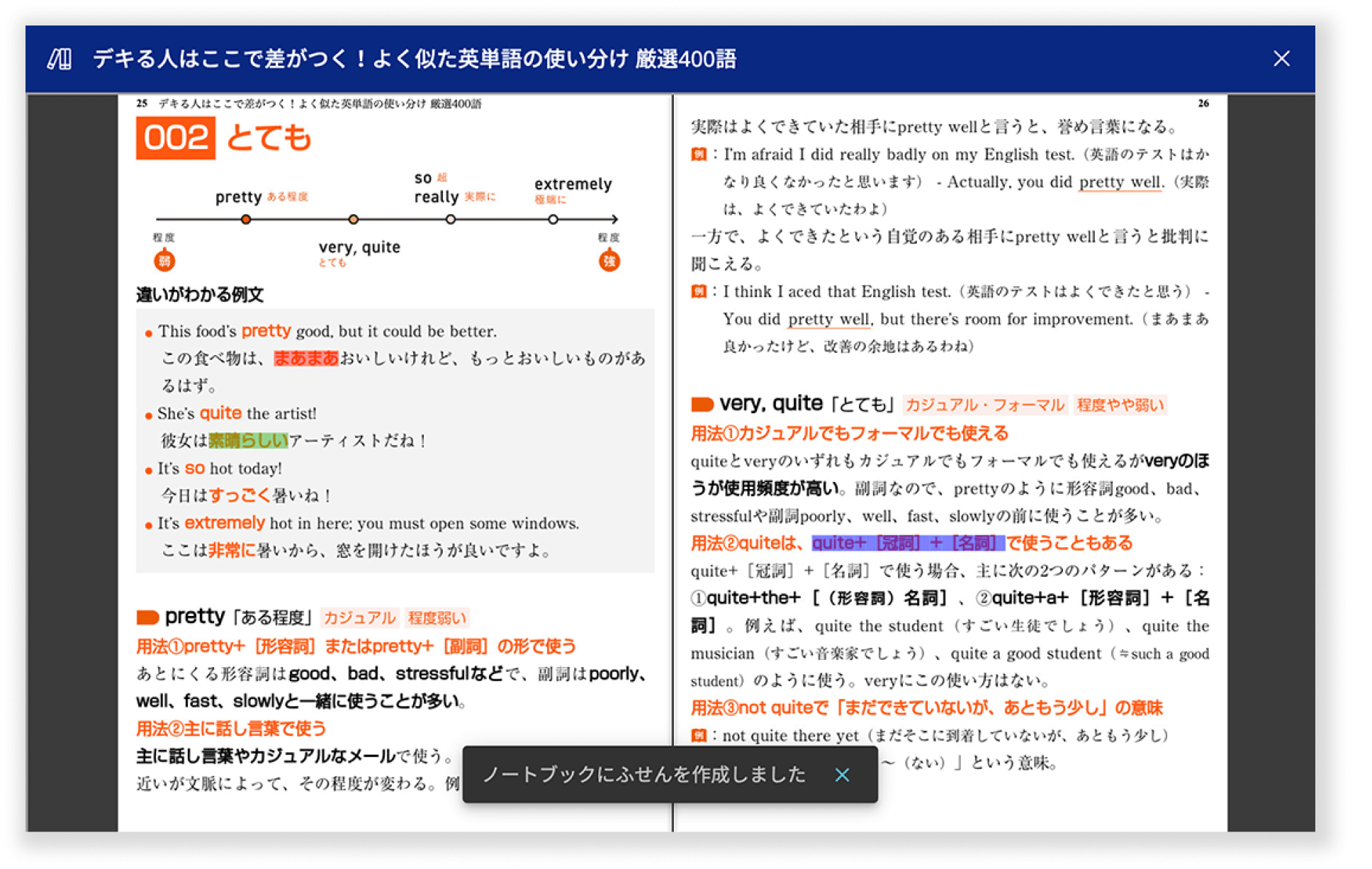1372x869 pixels.
Task: Click the 程度やや弱い tag beside very, quite
Action: click(1120, 405)
